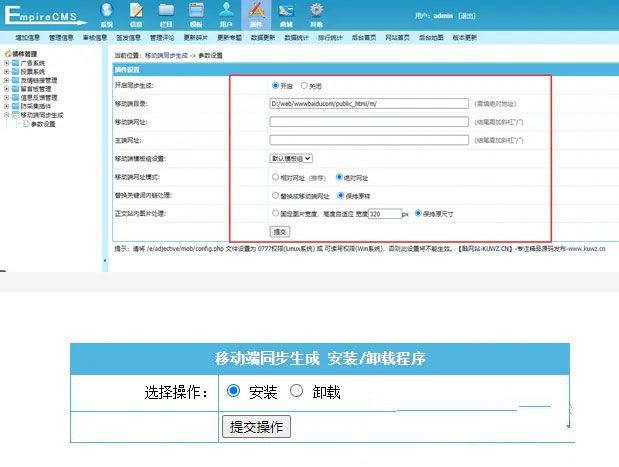The height and width of the screenshot is (467, 619).
Task: Open 版本更新 menu item
Action: 465,38
